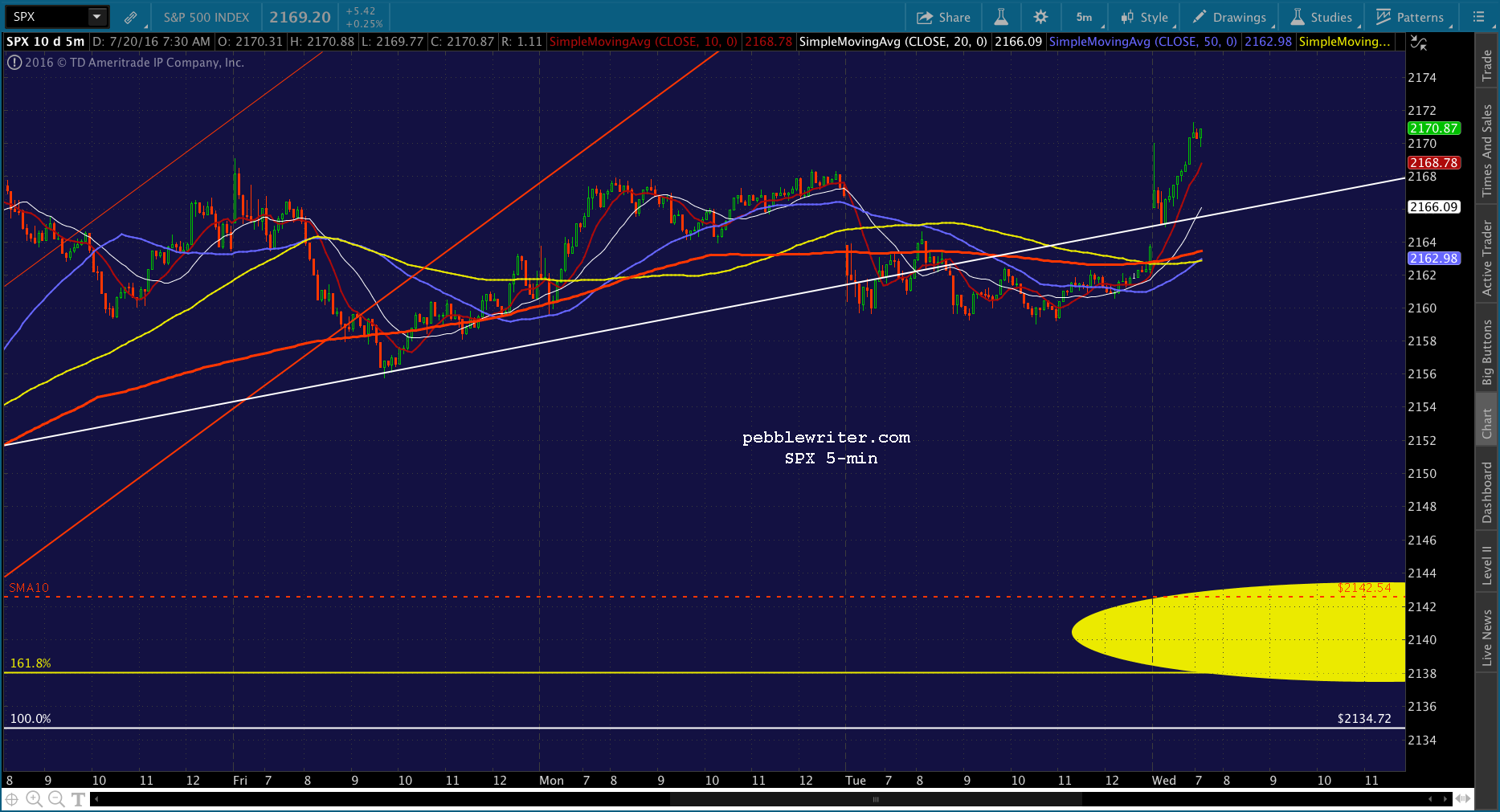Toggle the chart expansion arrows icon
This screenshot has height=812, width=1500.
(1419, 43)
